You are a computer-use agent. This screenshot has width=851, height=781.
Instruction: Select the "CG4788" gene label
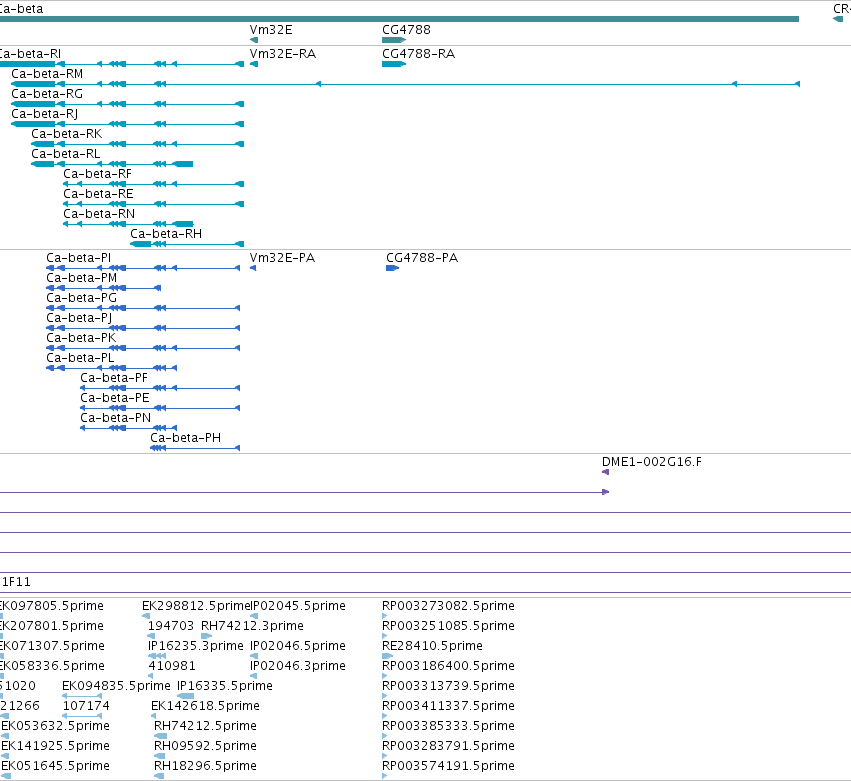(407, 30)
